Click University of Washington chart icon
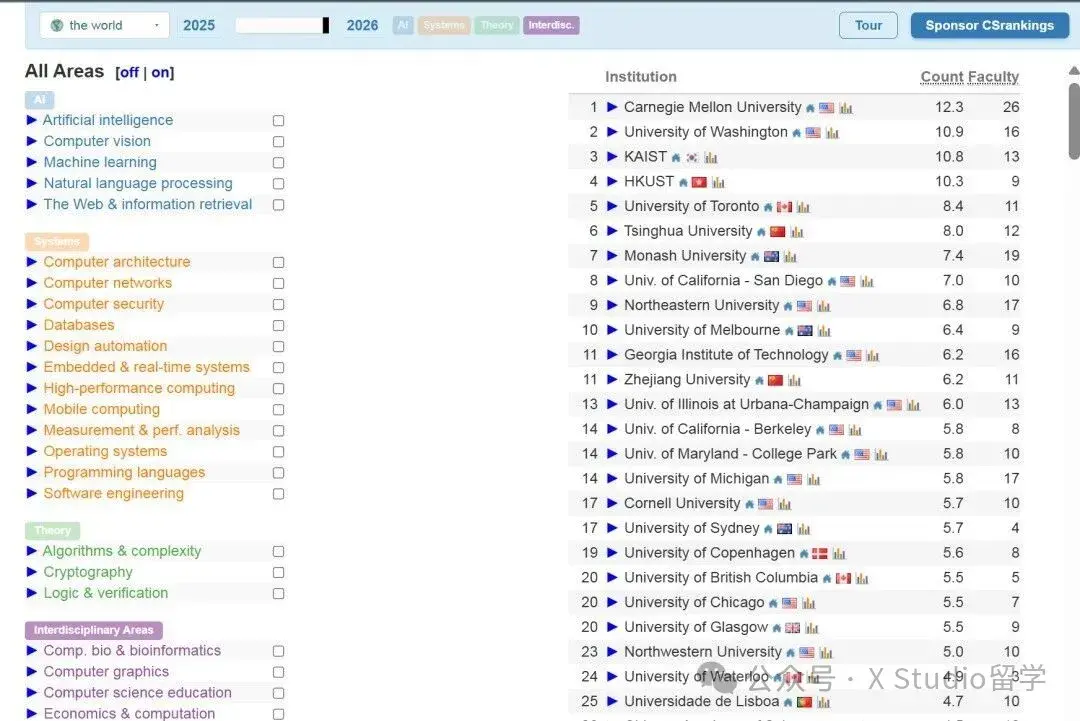The height and width of the screenshot is (721, 1080). coord(832,133)
